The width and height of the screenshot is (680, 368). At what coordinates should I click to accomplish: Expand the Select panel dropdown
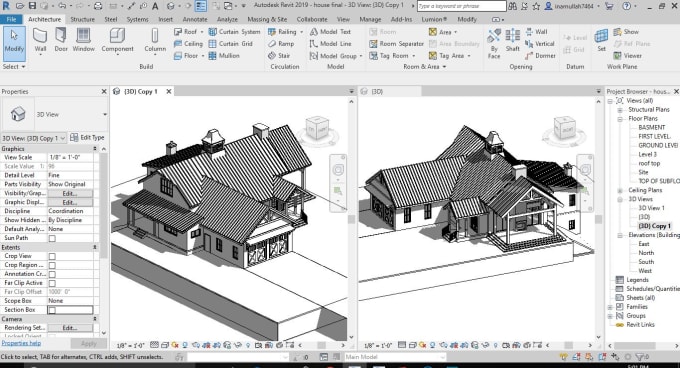pos(14,67)
